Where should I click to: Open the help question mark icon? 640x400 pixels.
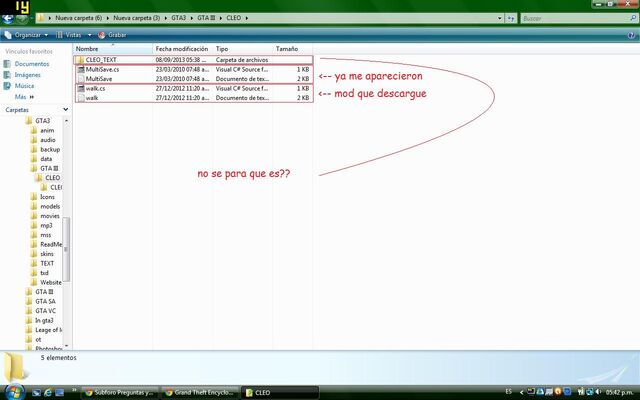click(631, 36)
